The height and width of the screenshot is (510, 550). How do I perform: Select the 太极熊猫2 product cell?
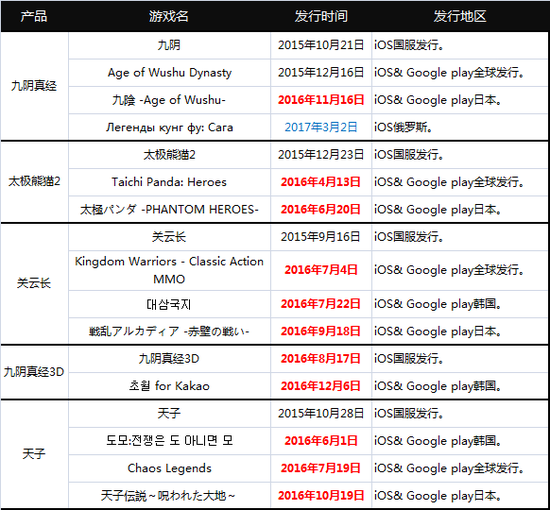pyautogui.click(x=34, y=181)
